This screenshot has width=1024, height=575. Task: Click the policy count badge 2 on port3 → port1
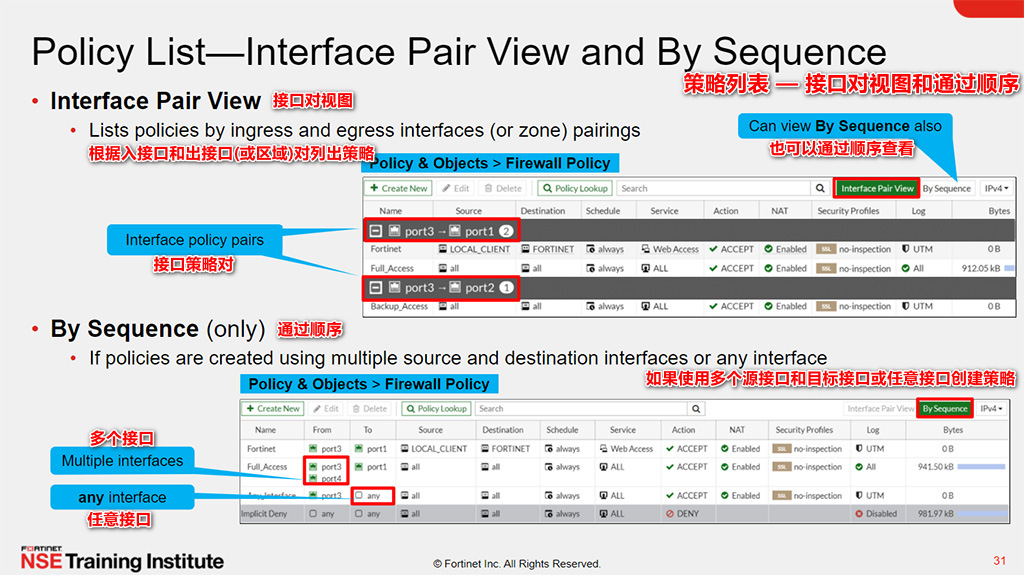[505, 231]
